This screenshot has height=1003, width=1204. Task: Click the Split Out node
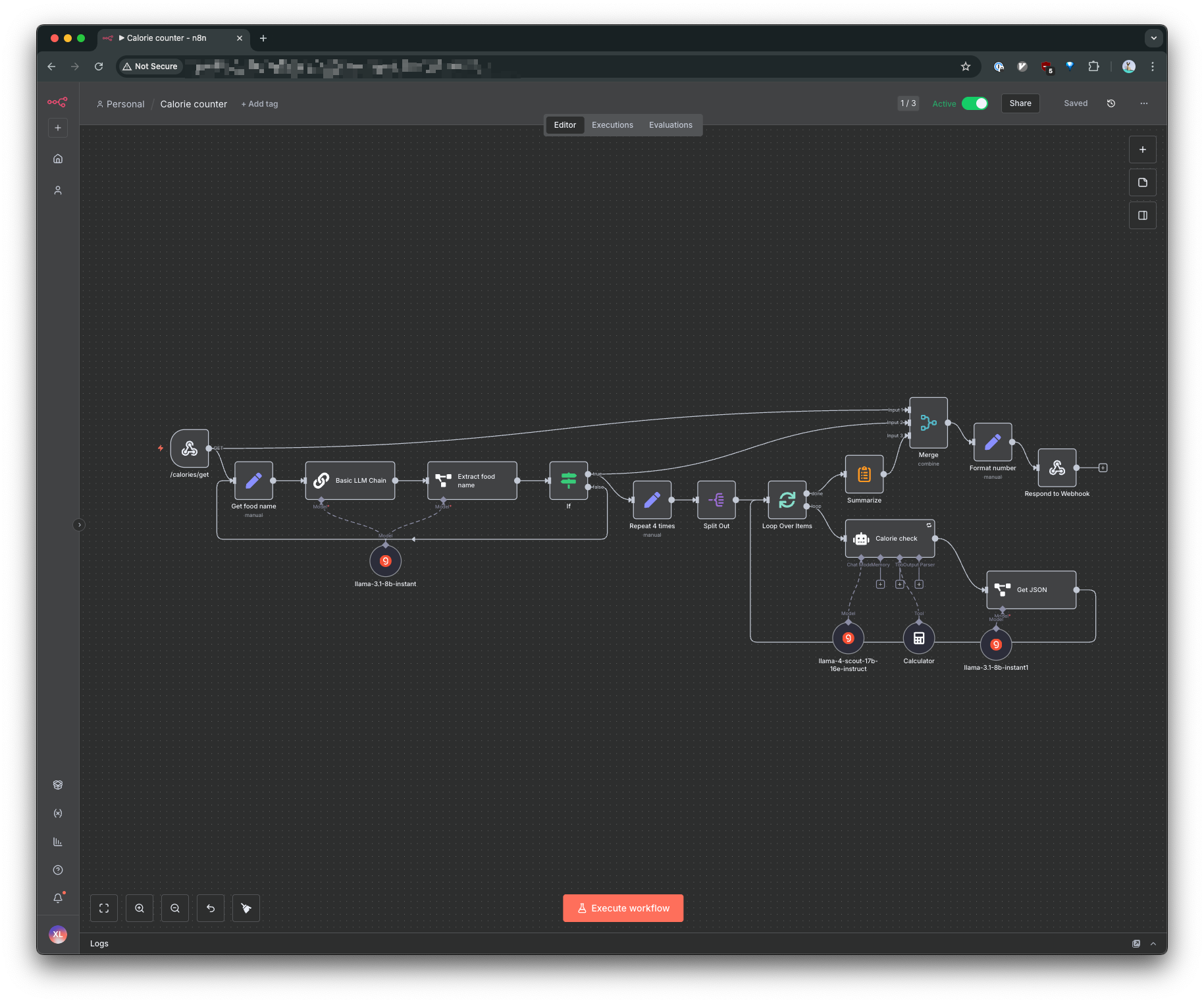click(716, 501)
